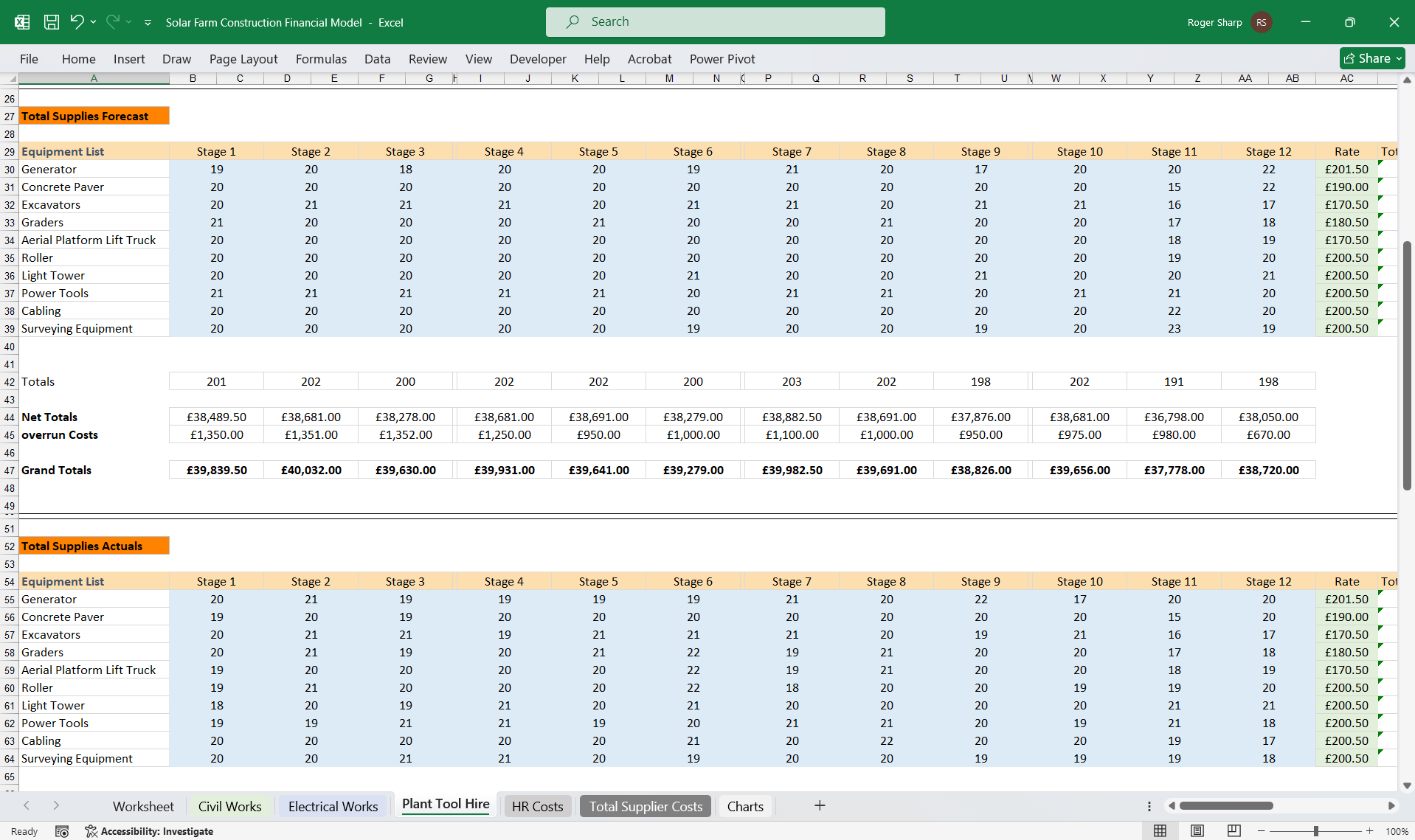Open the Power Pivot ribbon tab
This screenshot has width=1415, height=840.
click(x=722, y=59)
